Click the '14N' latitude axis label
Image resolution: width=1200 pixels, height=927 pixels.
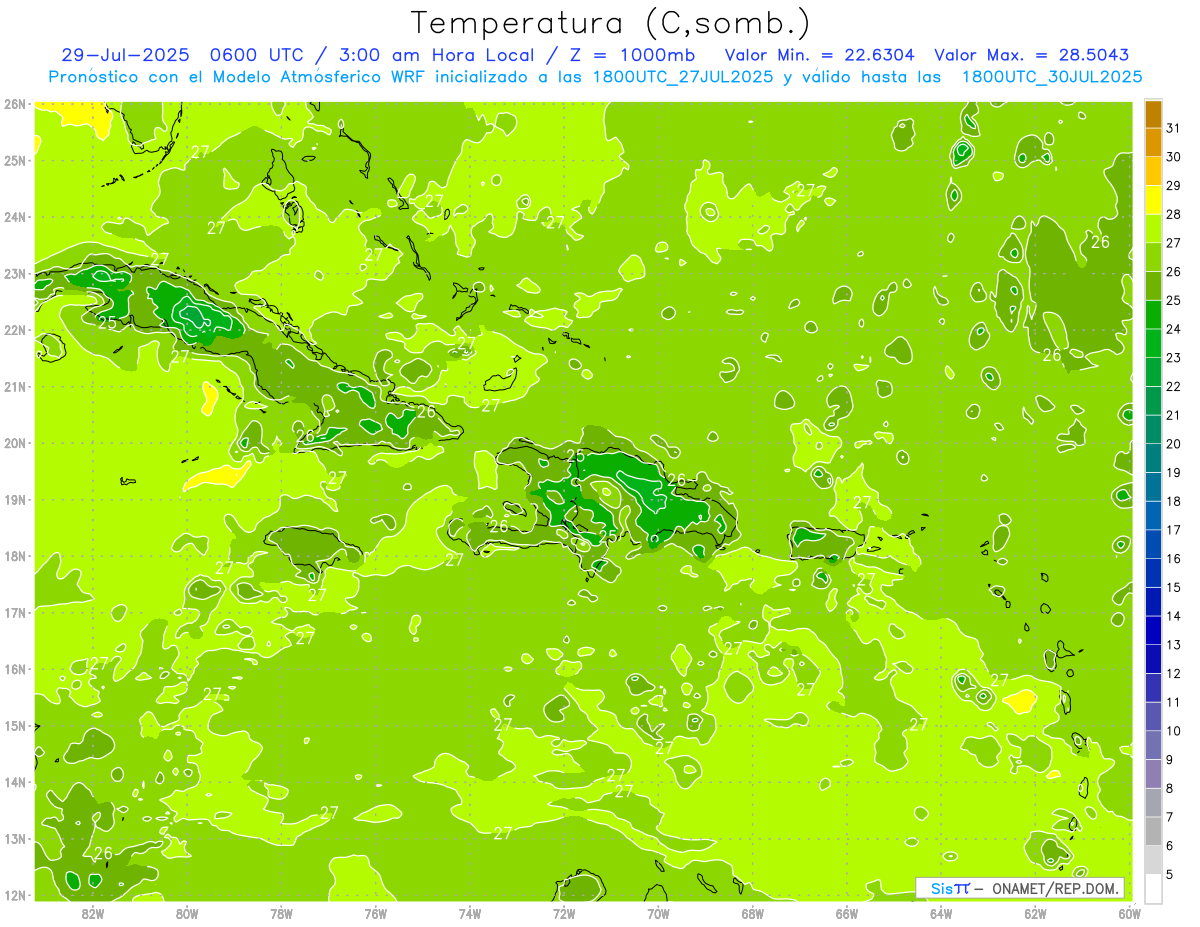click(15, 782)
